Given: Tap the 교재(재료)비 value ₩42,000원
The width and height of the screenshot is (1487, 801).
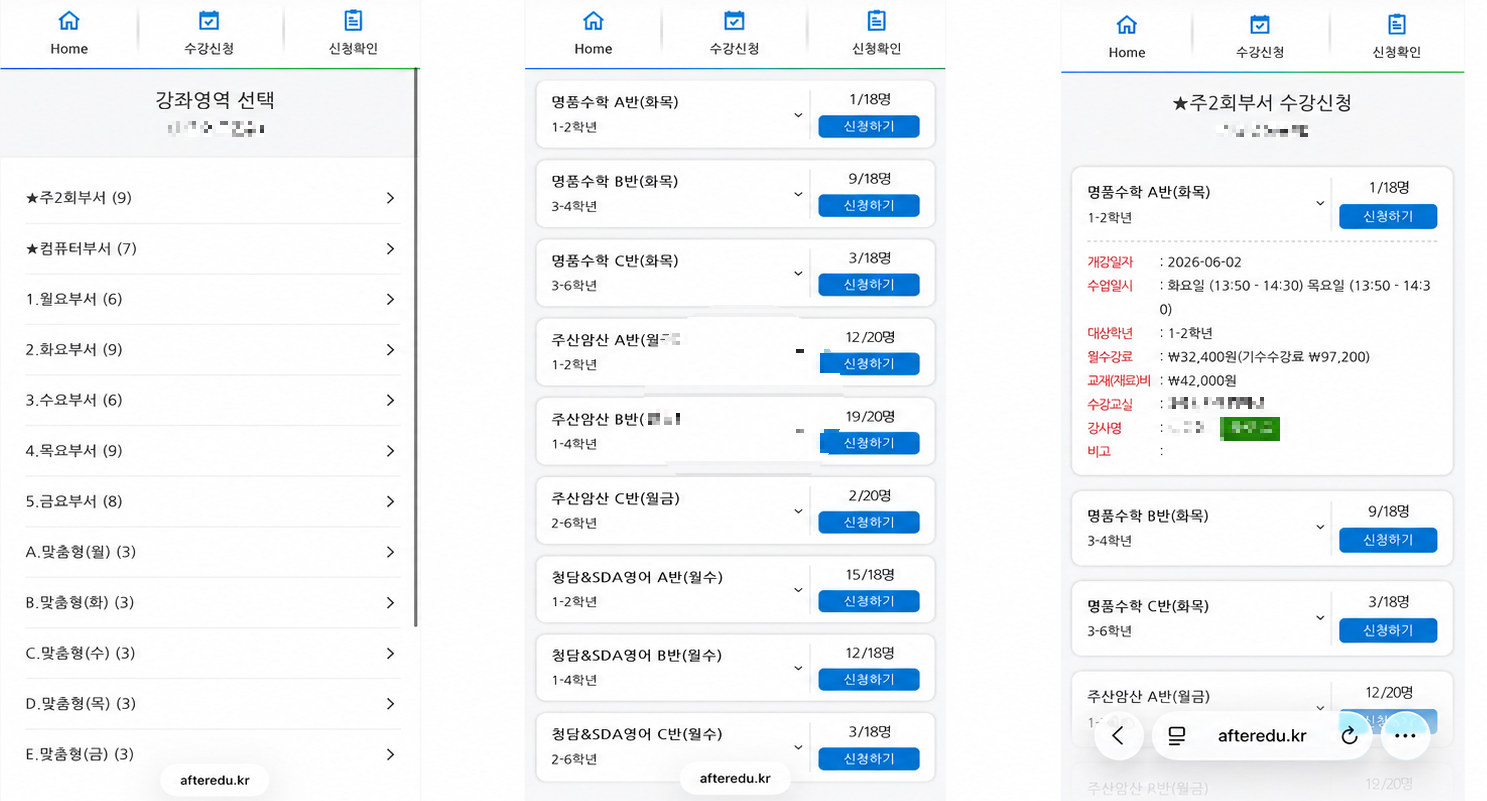Looking at the screenshot, I should coord(1202,380).
